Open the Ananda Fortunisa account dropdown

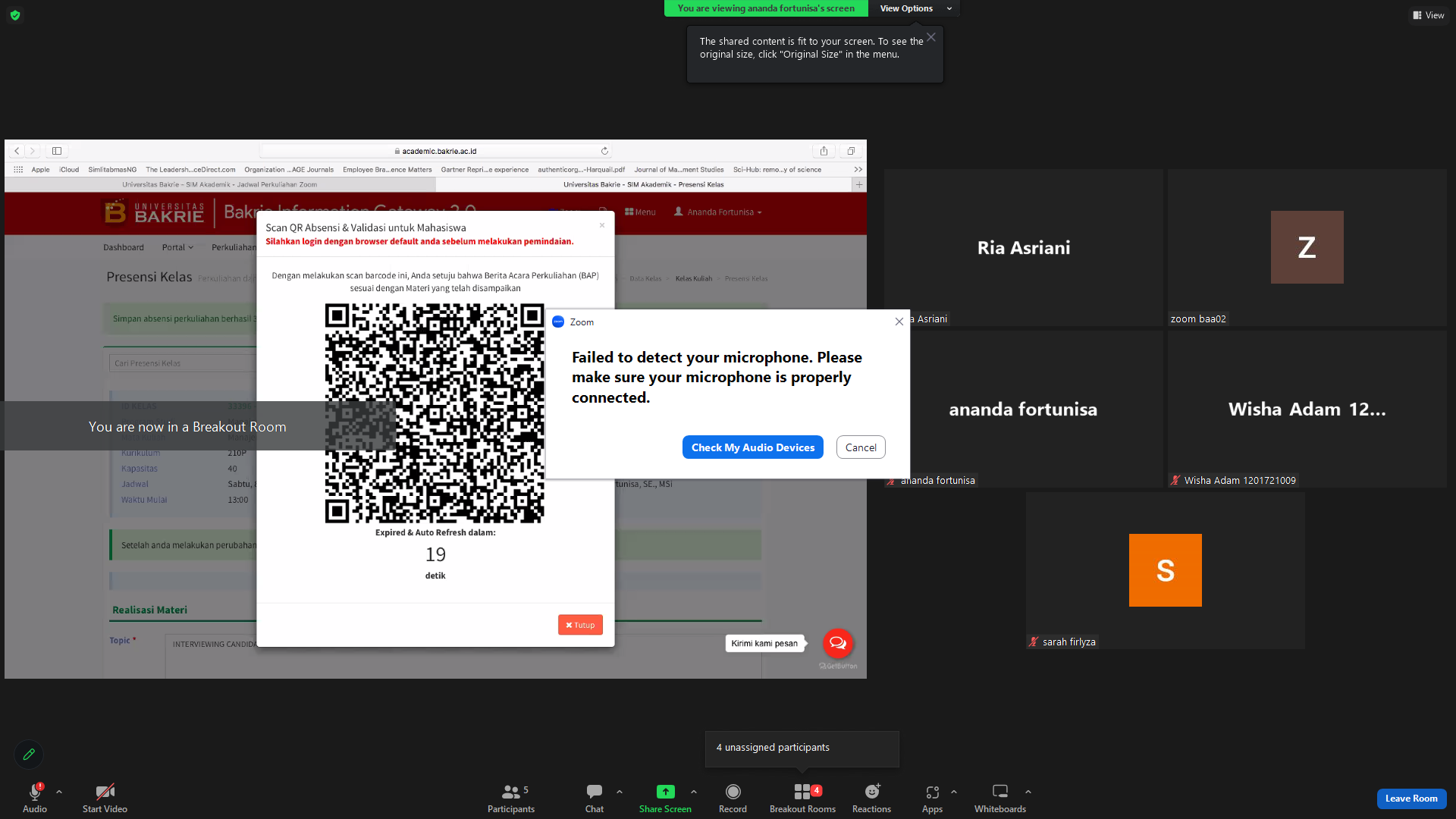click(717, 212)
